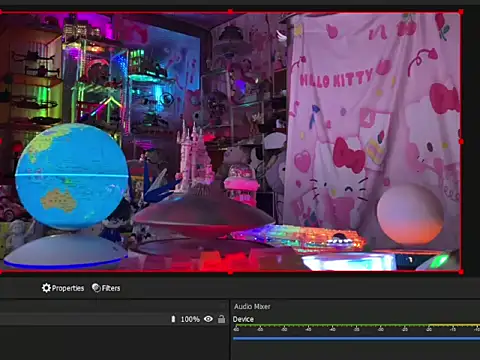
Task: Open source Properties with gear icon
Action: tap(63, 288)
